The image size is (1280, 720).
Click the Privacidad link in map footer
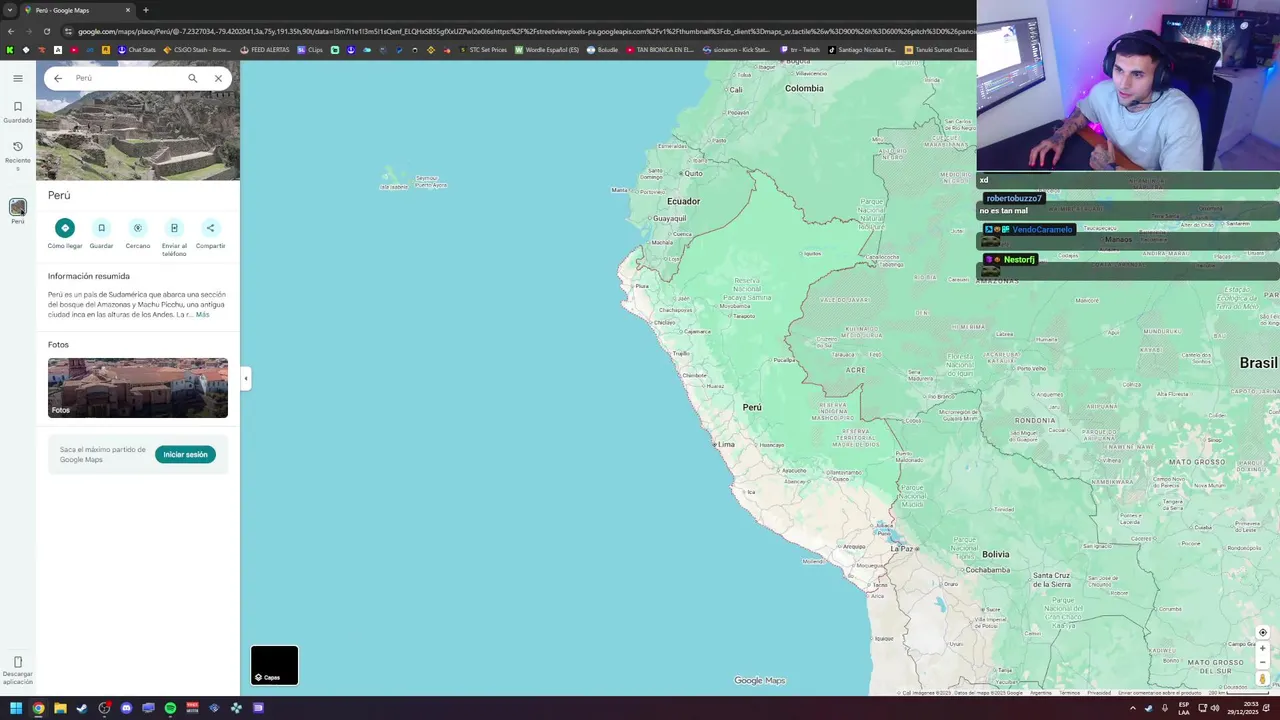pos(1099,692)
